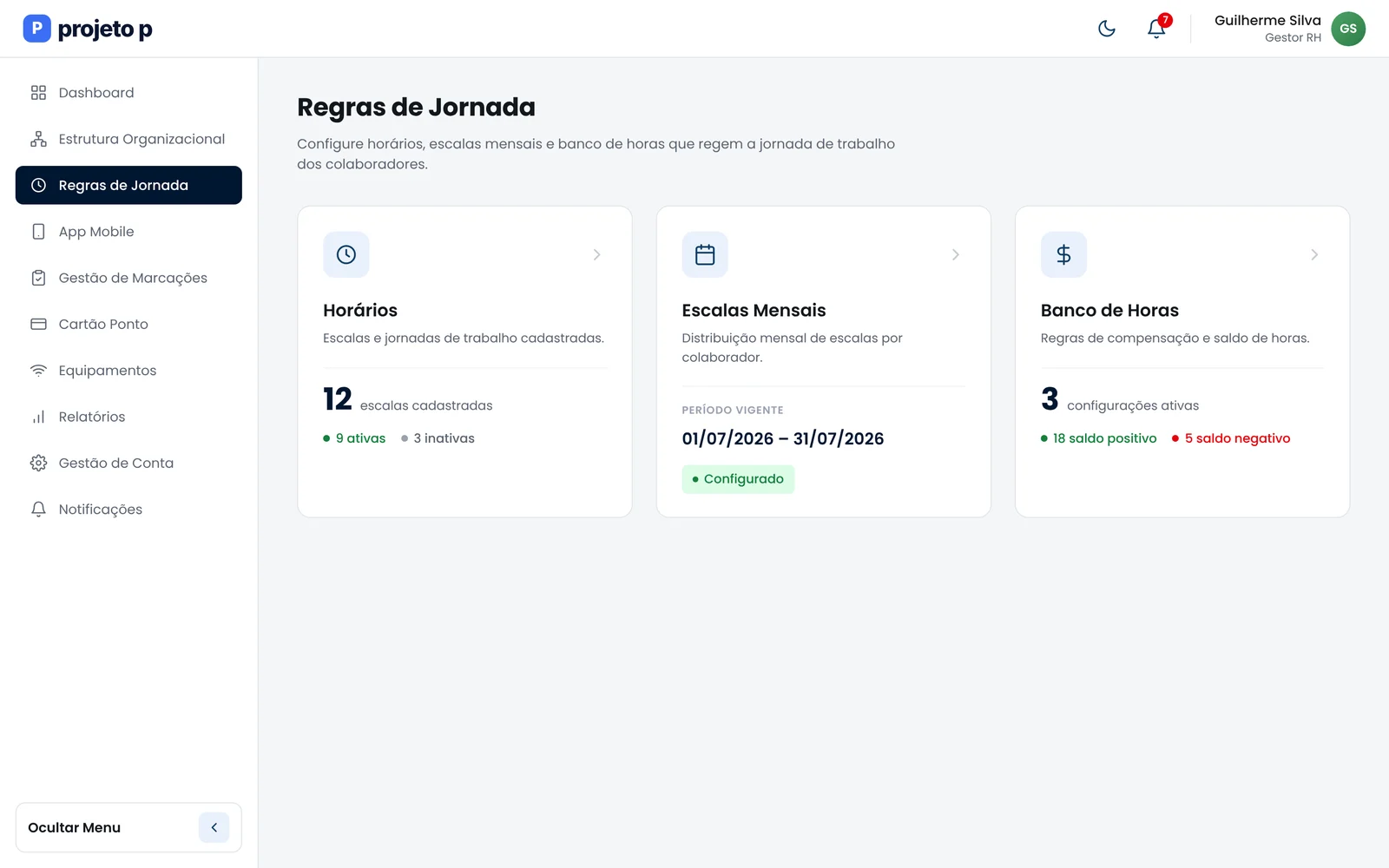The width and height of the screenshot is (1389, 868).
Task: Open Estrutura Organizacional menu item
Action: (128, 139)
